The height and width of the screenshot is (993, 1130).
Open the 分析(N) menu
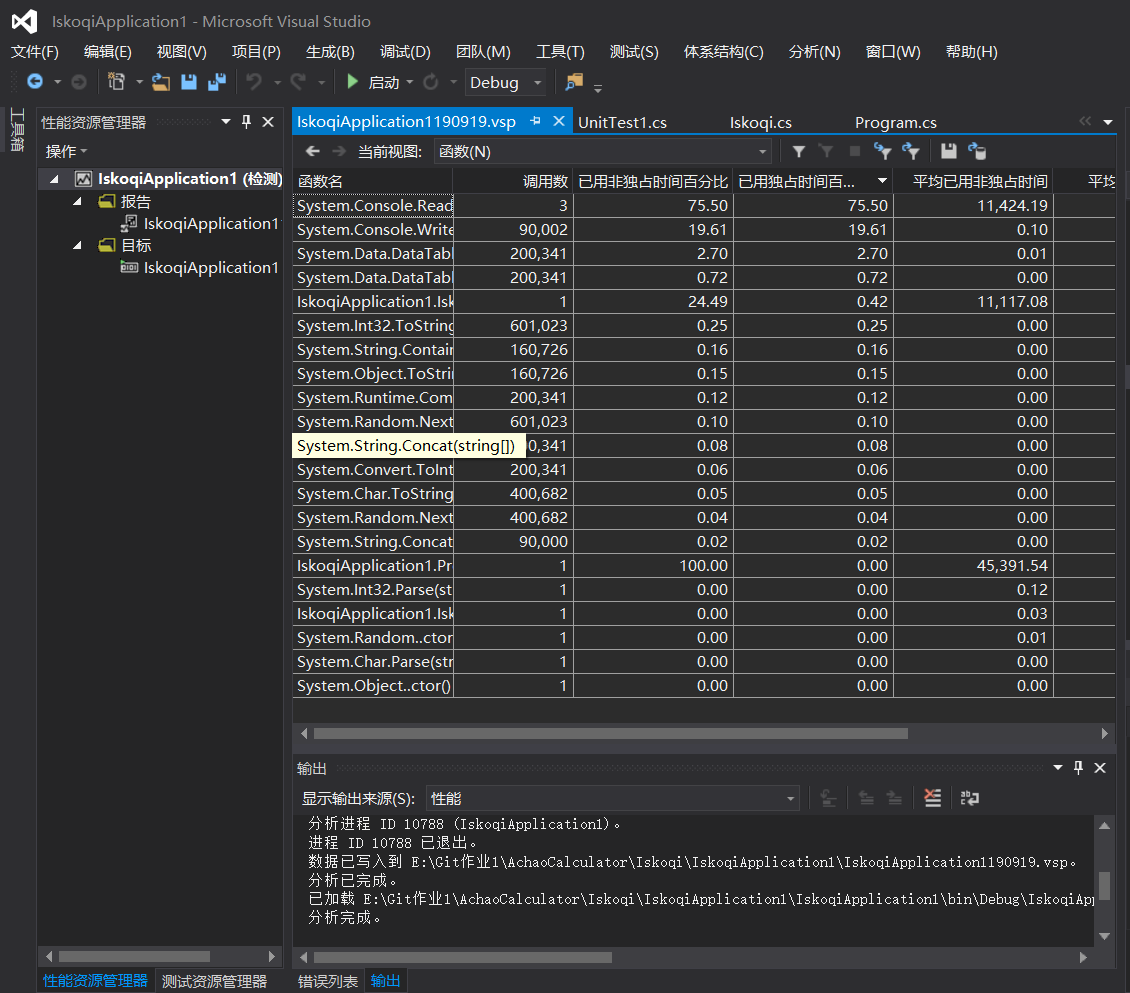(x=814, y=51)
